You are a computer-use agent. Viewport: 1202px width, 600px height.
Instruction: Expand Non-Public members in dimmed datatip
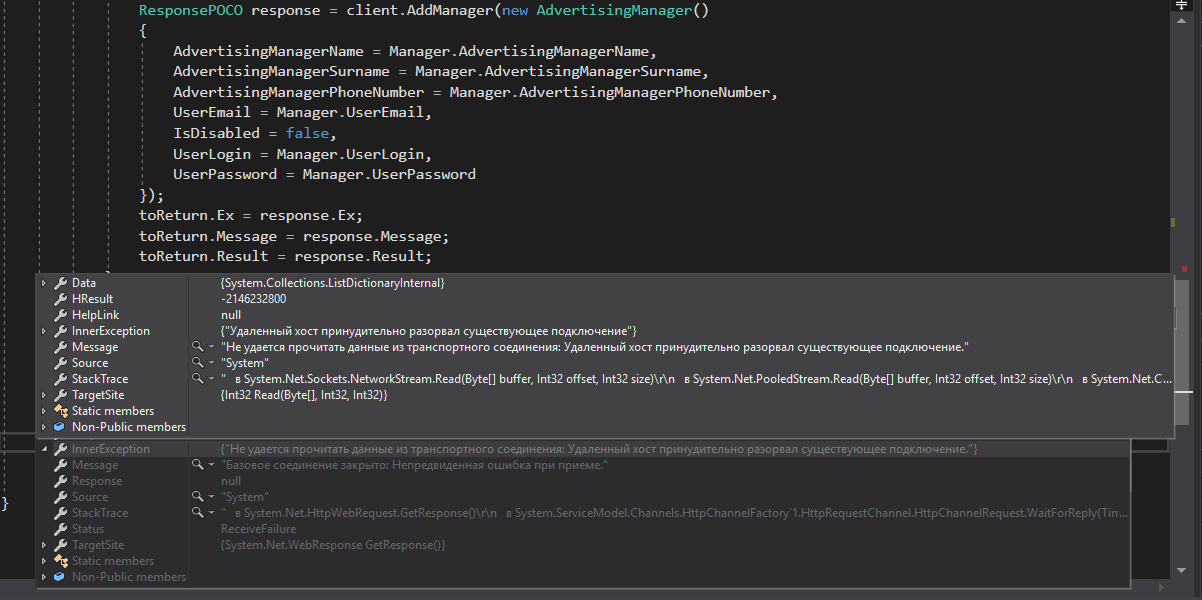[x=44, y=577]
